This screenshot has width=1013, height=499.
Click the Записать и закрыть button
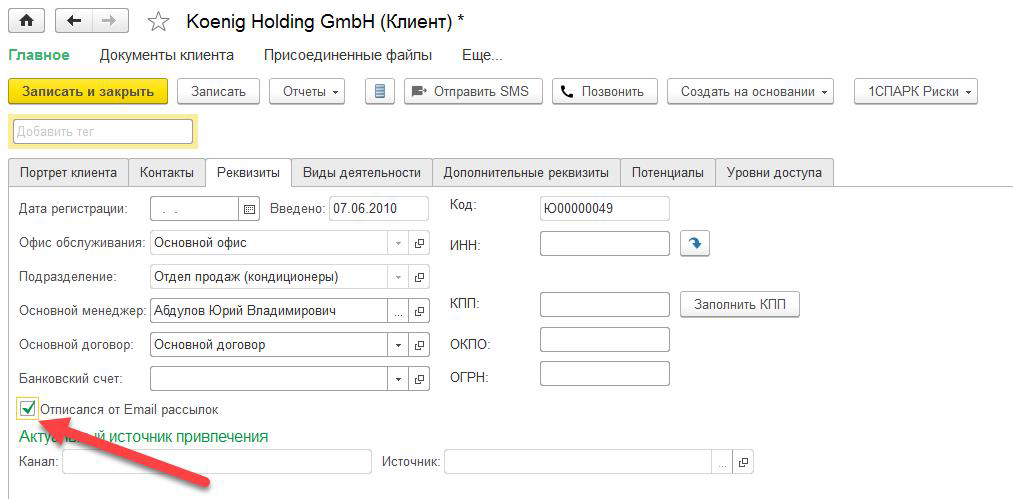click(x=88, y=91)
